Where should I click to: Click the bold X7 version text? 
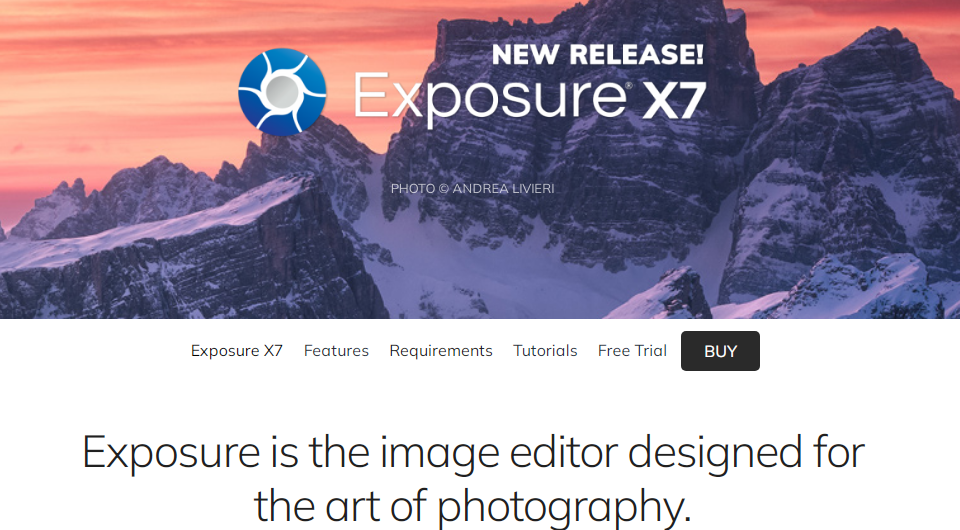(x=674, y=100)
